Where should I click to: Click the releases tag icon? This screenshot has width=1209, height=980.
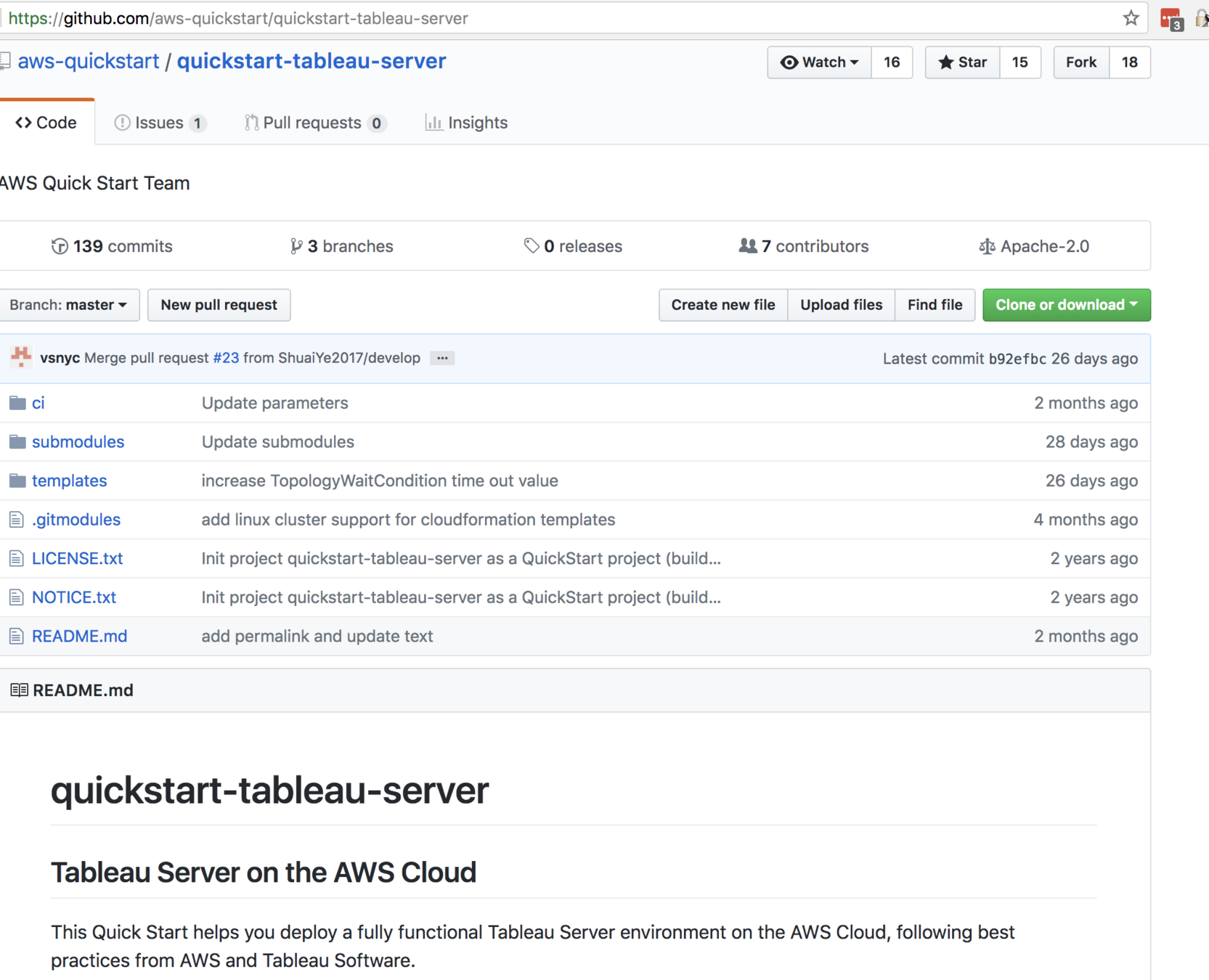pos(532,246)
